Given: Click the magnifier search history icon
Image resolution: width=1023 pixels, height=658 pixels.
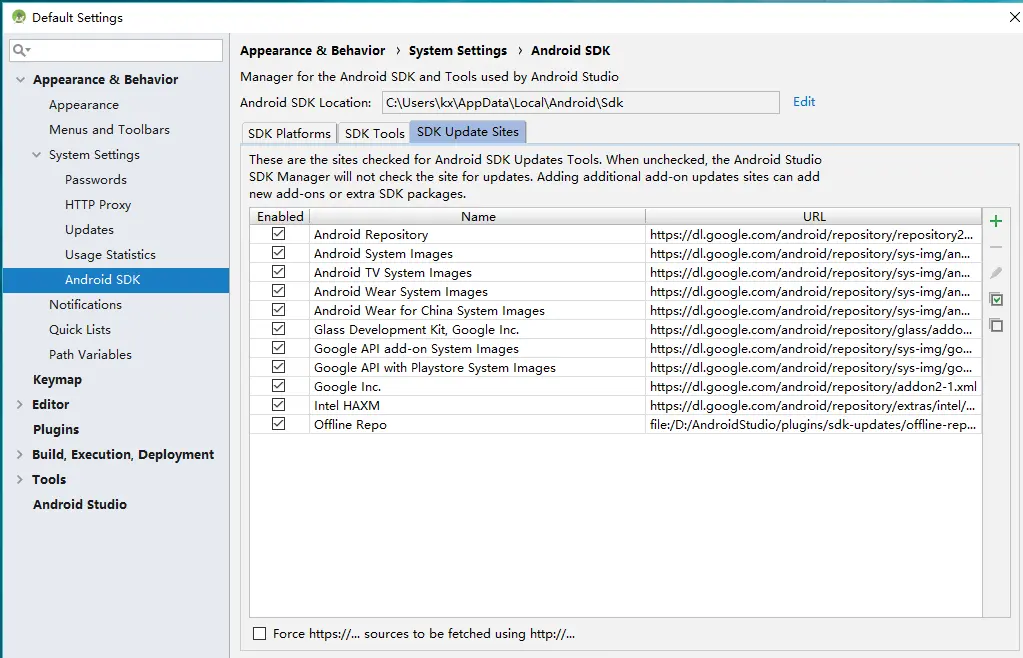Looking at the screenshot, I should tap(22, 50).
